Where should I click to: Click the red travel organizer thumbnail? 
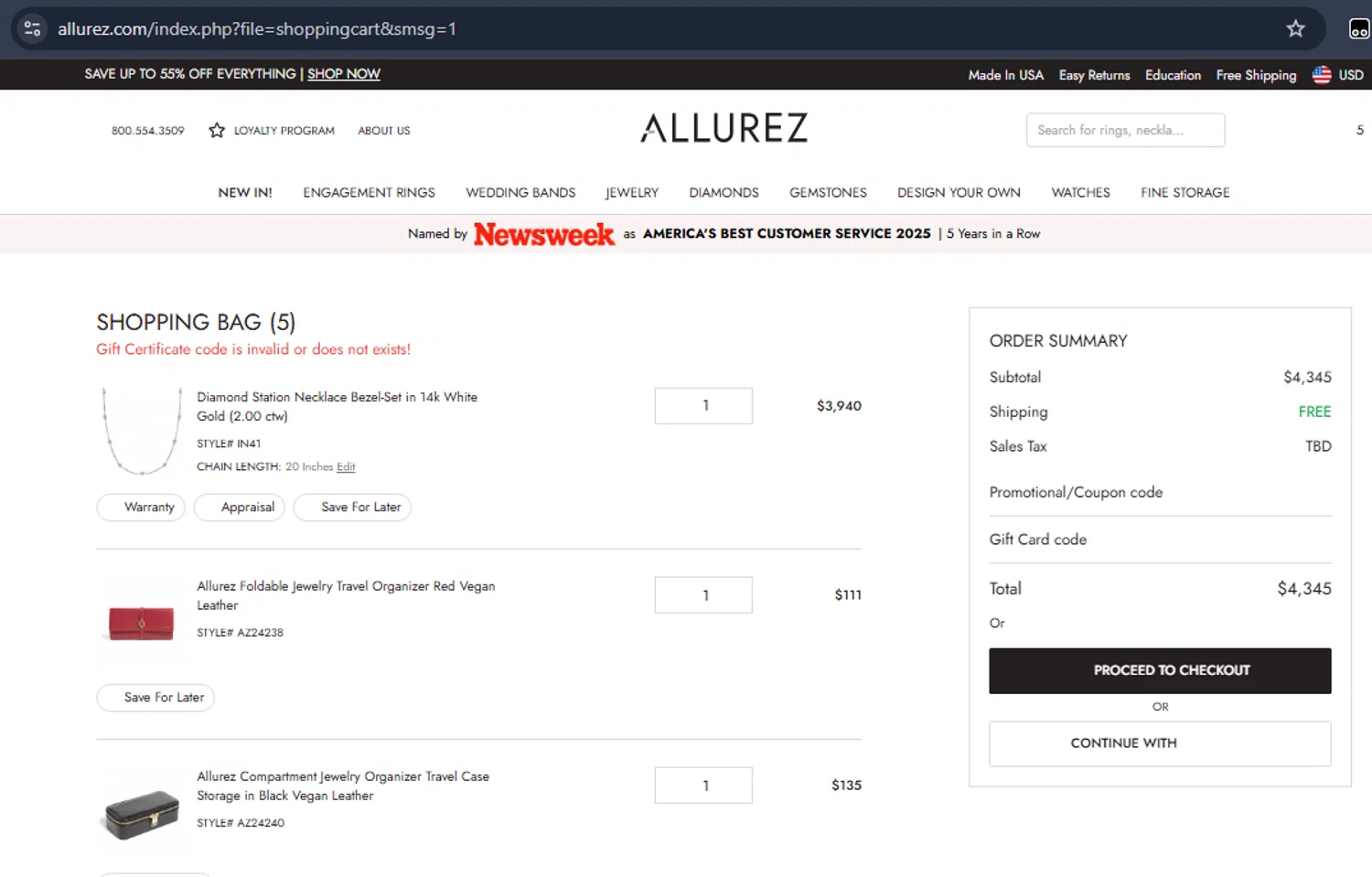click(x=142, y=624)
